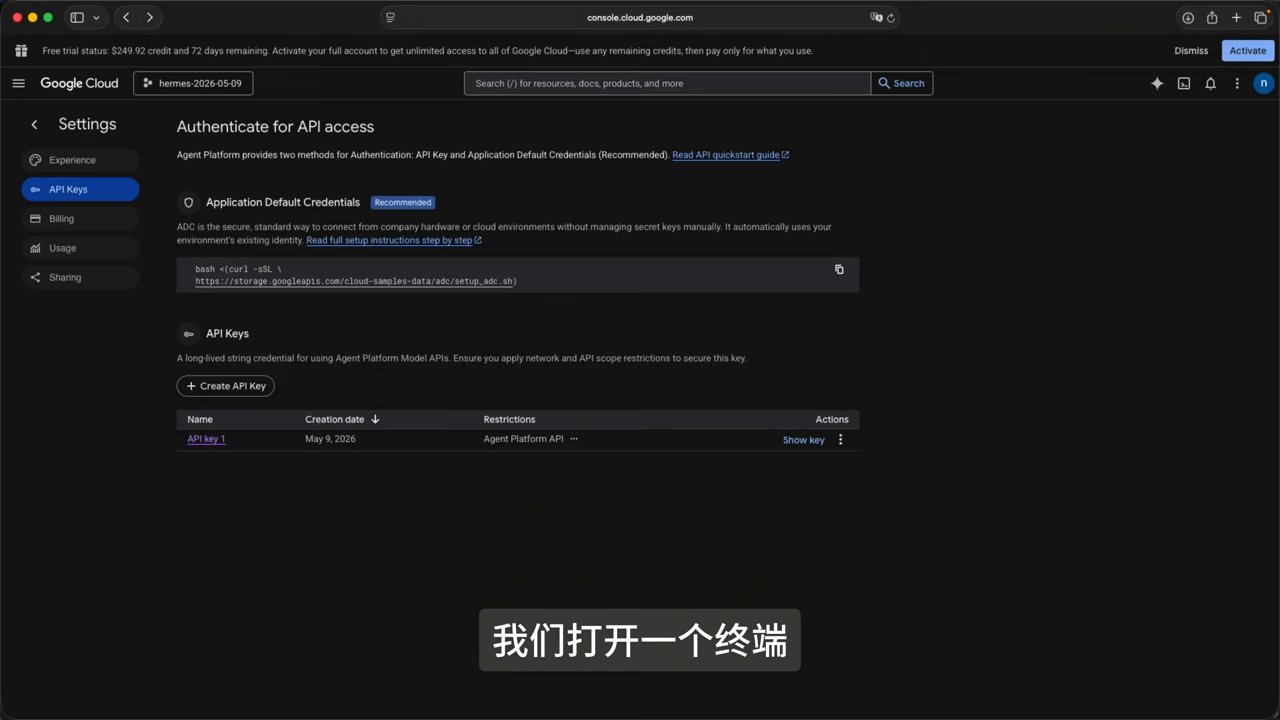Select Sharing in Settings sidebar
This screenshot has height=720, width=1280.
(x=80, y=277)
